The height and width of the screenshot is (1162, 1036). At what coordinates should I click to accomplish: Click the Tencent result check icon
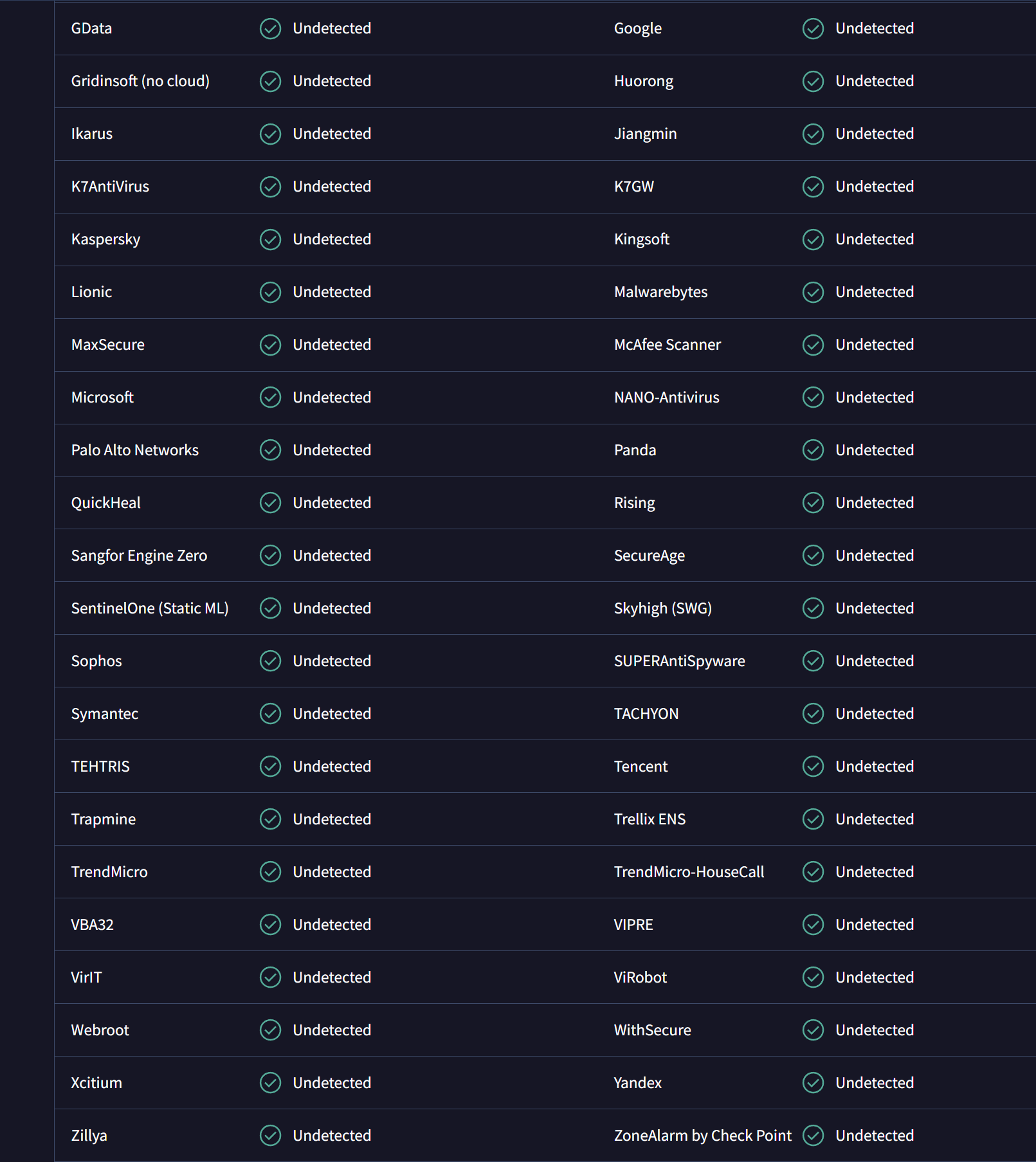[813, 767]
